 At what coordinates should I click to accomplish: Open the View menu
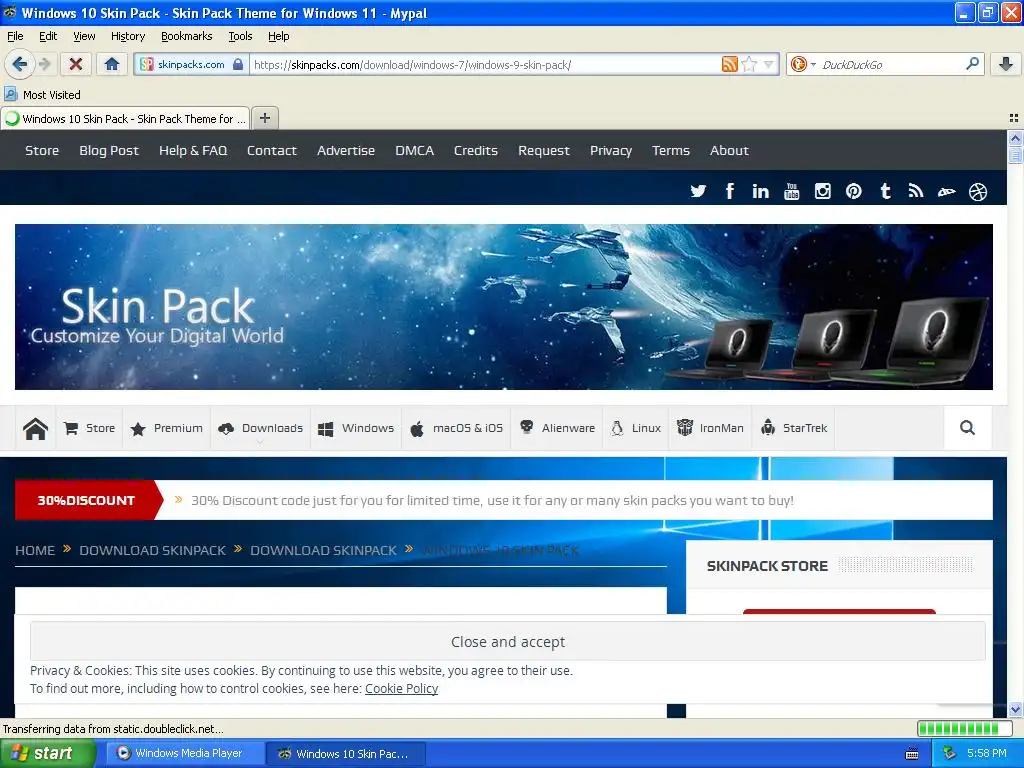pyautogui.click(x=84, y=36)
